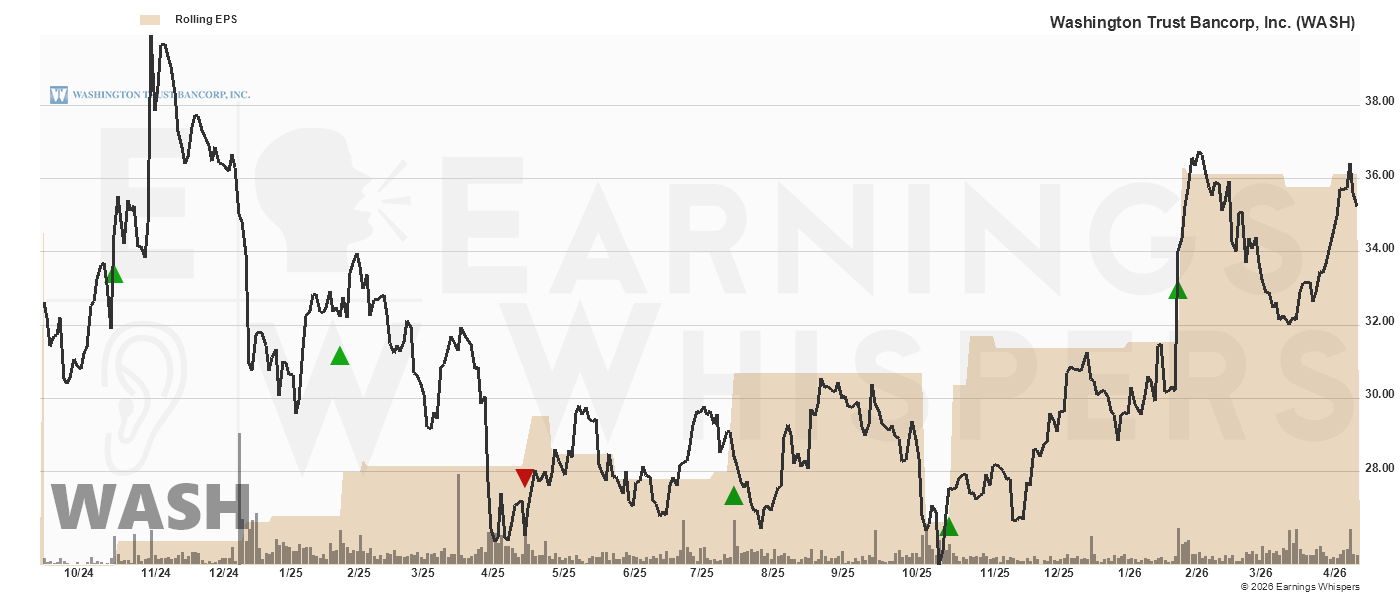1400x600 pixels.
Task: Click the 'Rolling EPS' legend label
Action: click(206, 19)
